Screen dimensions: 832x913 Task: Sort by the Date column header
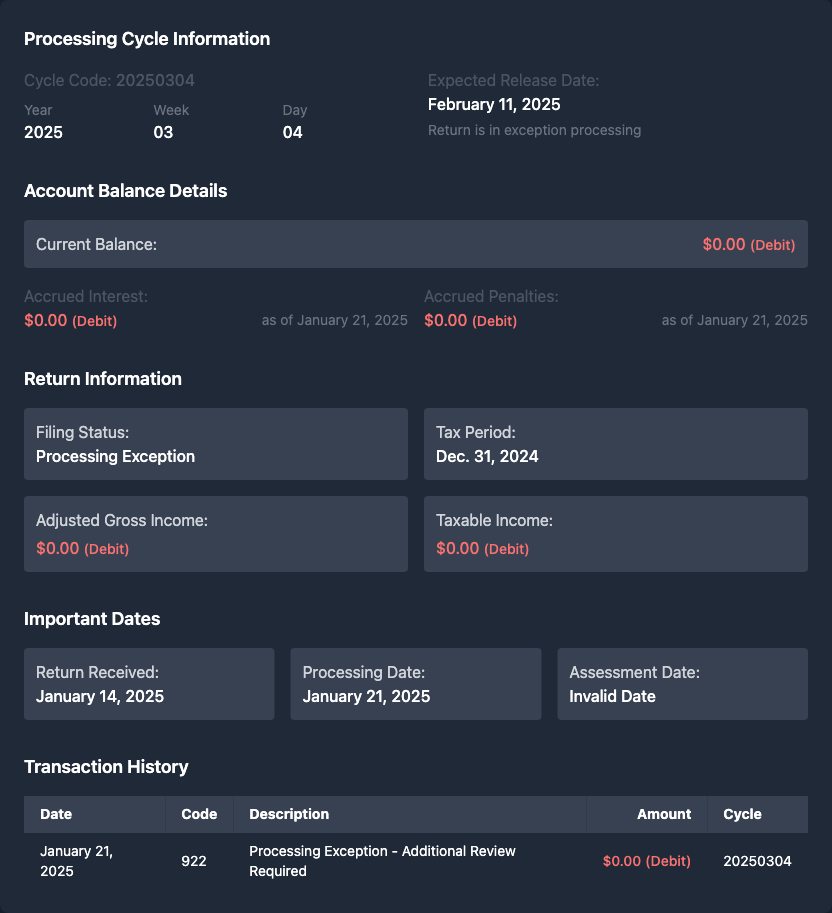click(x=56, y=814)
